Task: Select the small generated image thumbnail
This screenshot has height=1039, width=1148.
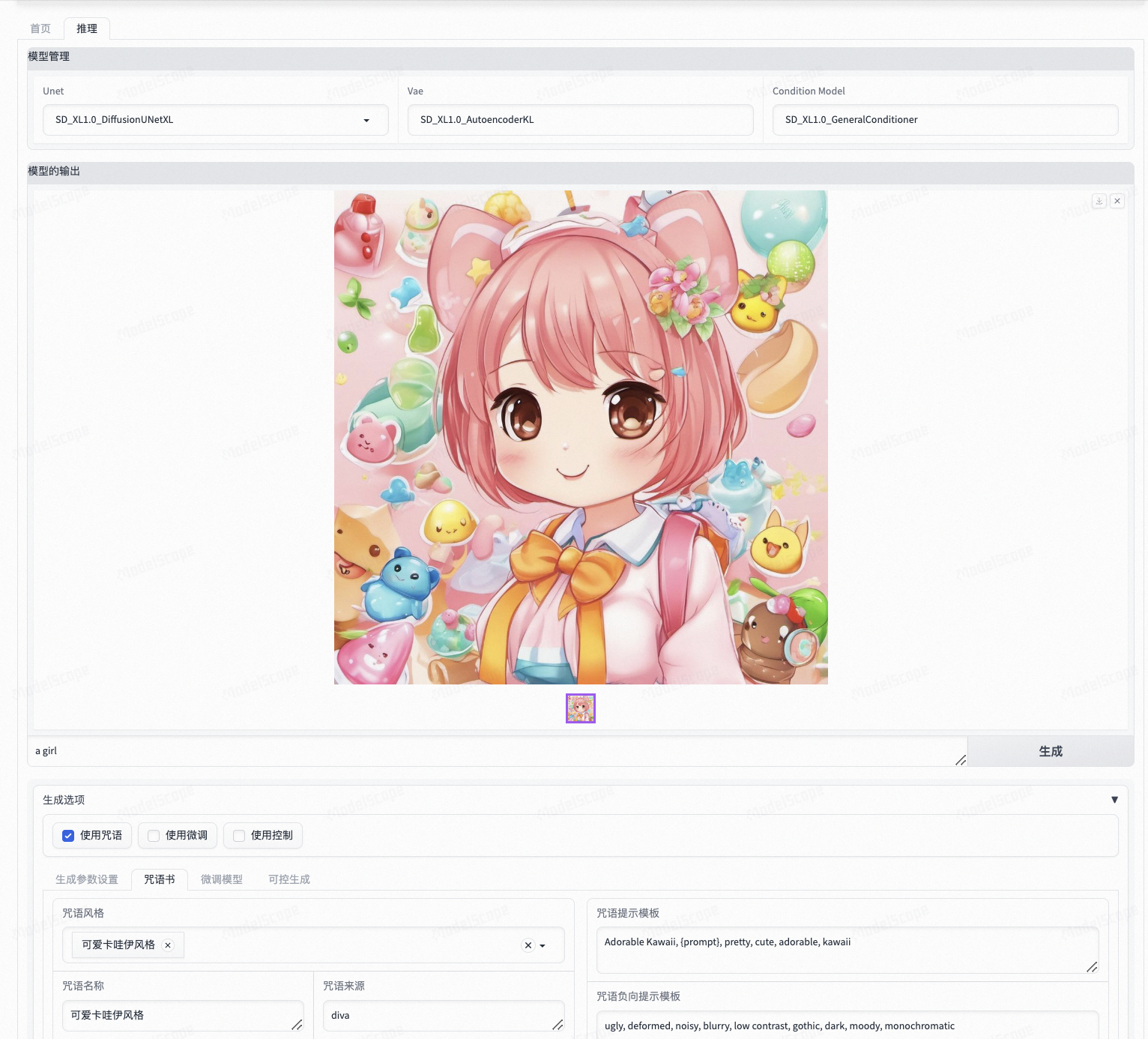Action: pos(580,708)
